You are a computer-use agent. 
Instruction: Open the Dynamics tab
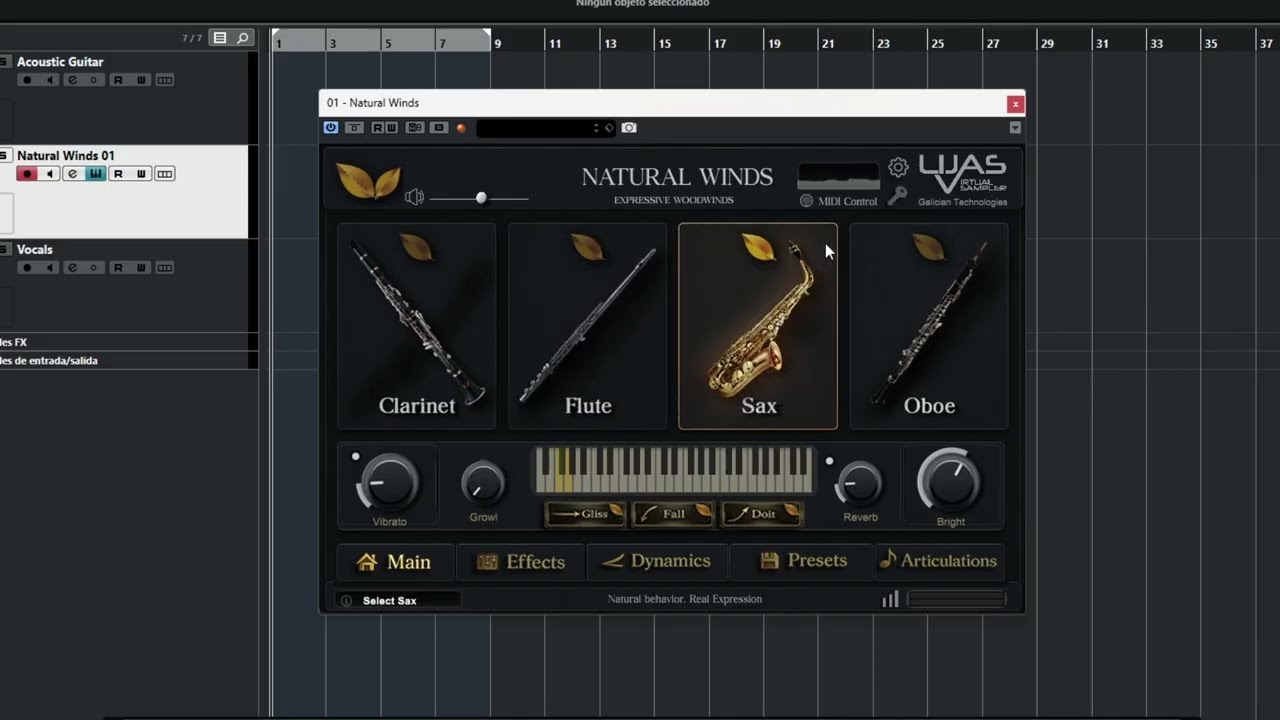pos(657,561)
